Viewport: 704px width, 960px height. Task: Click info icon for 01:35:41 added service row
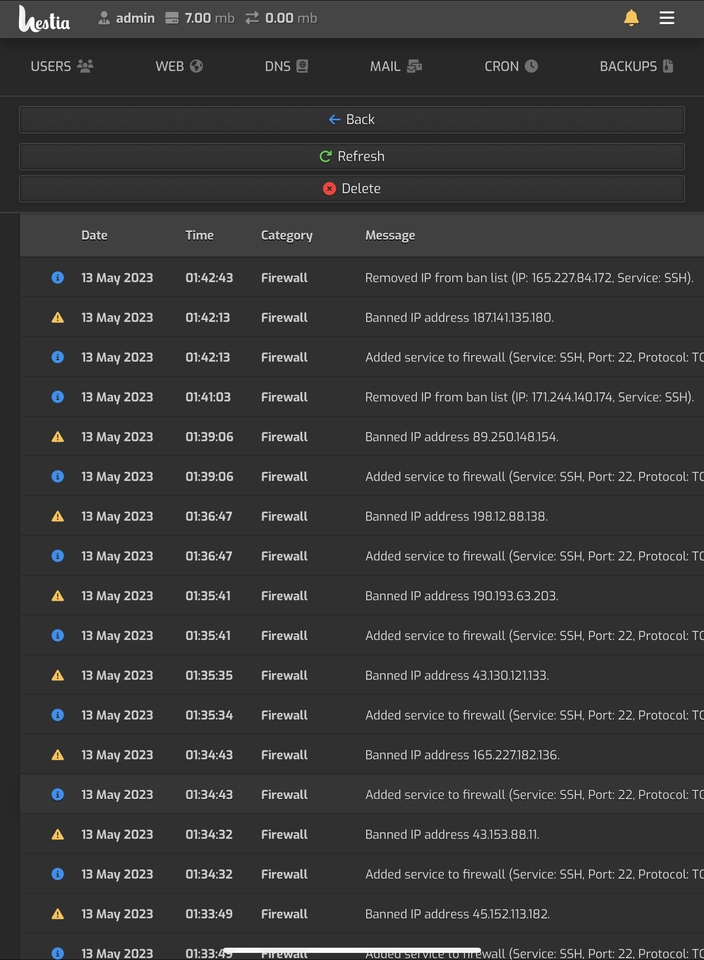coord(58,636)
